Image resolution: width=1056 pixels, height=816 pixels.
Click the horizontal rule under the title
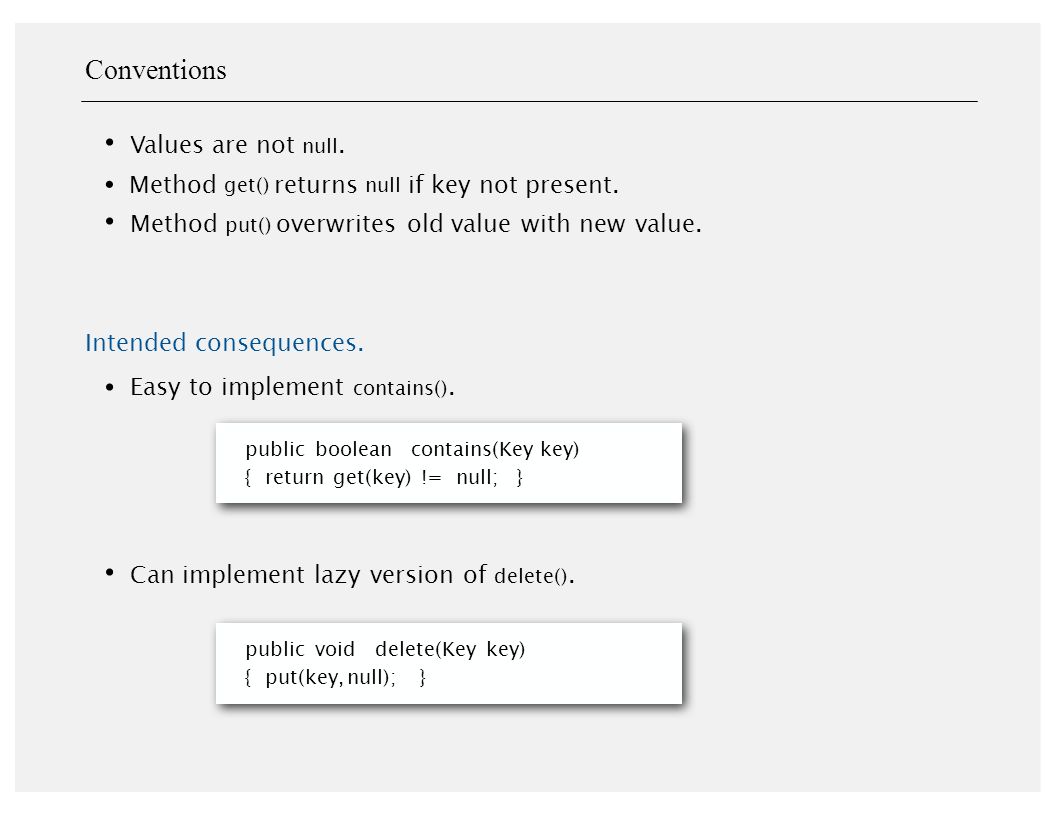529,102
